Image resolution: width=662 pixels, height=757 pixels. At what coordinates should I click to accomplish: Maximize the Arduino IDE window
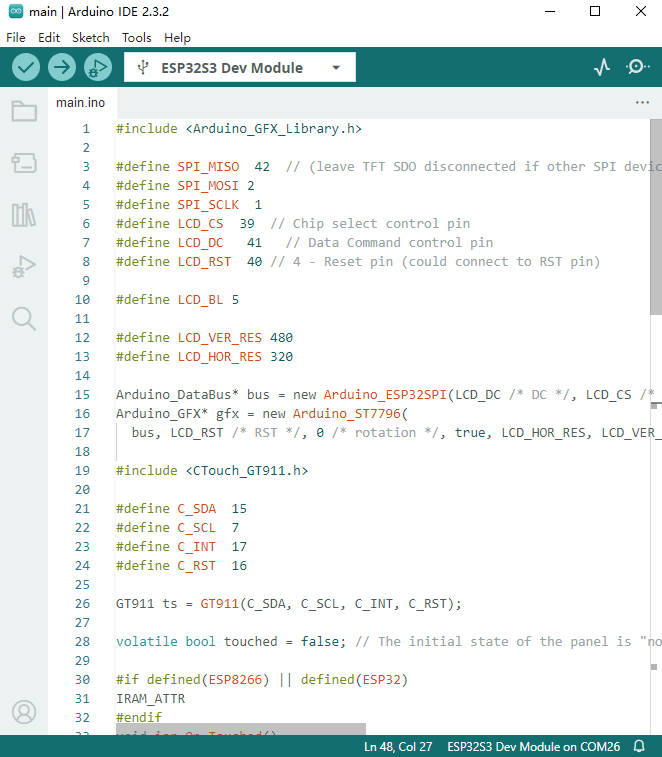[x=595, y=11]
